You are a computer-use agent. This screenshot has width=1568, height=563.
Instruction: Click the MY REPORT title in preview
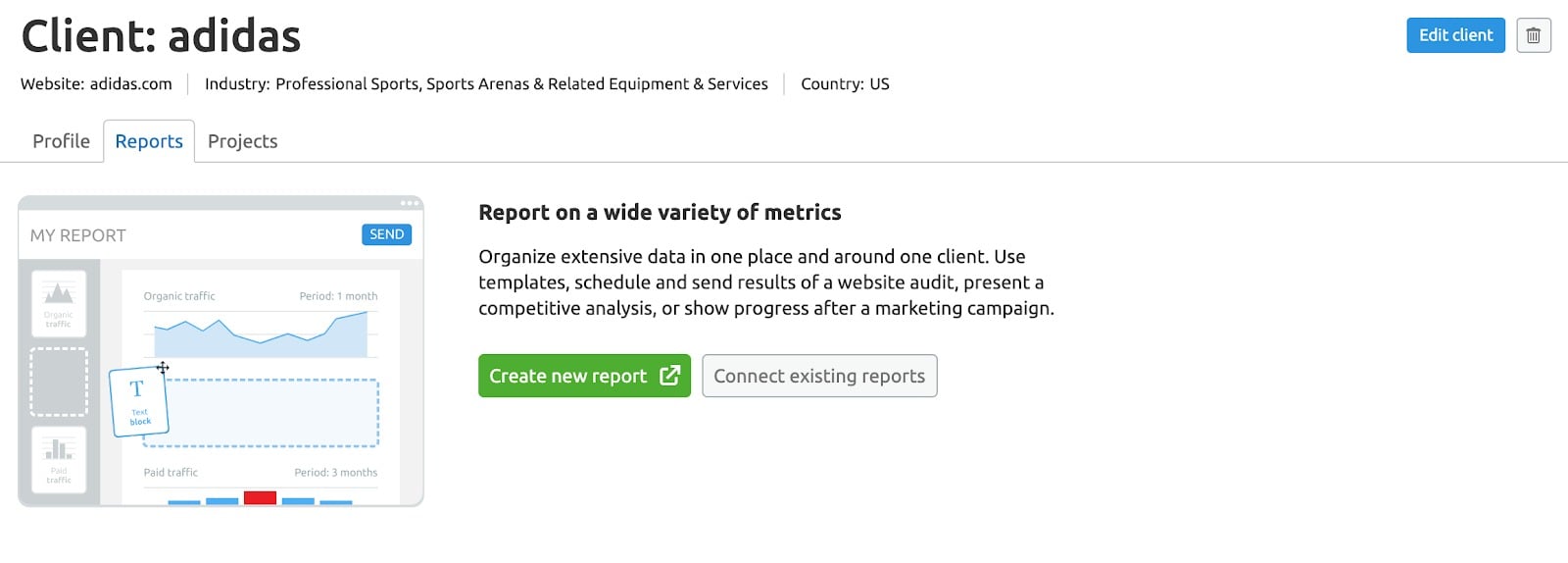click(x=78, y=235)
